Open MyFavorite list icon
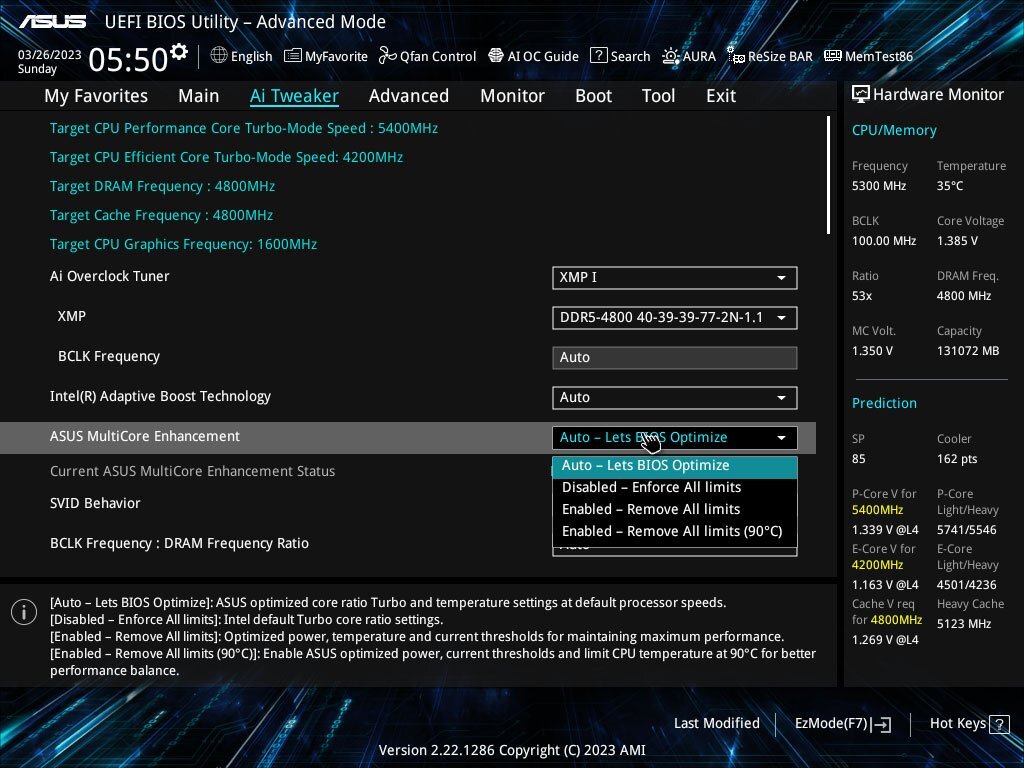1024x768 pixels. (x=293, y=56)
